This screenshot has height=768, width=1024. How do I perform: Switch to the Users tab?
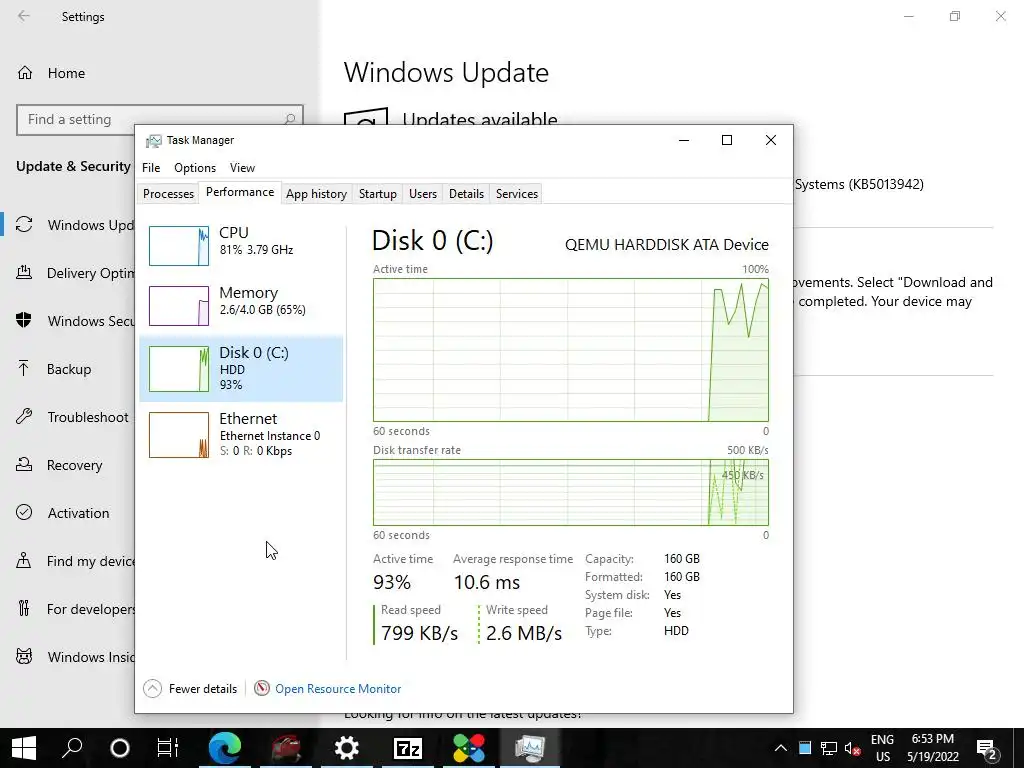(x=423, y=194)
